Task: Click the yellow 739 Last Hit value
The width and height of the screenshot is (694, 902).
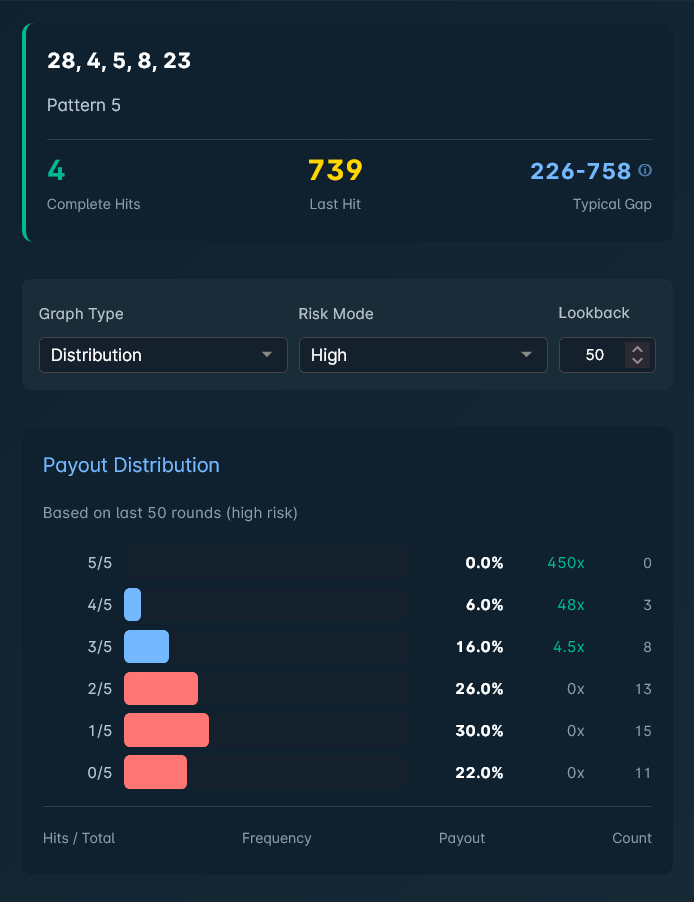Action: (x=335, y=171)
